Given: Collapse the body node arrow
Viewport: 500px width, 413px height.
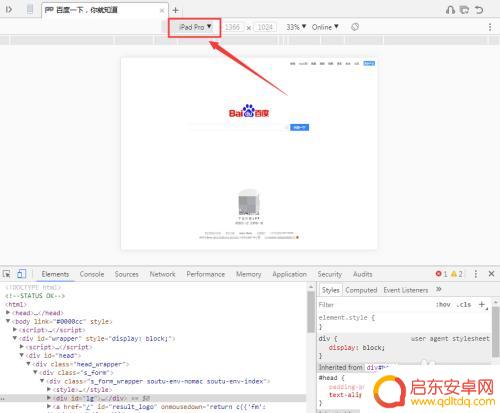Looking at the screenshot, I should pyautogui.click(x=8, y=321).
